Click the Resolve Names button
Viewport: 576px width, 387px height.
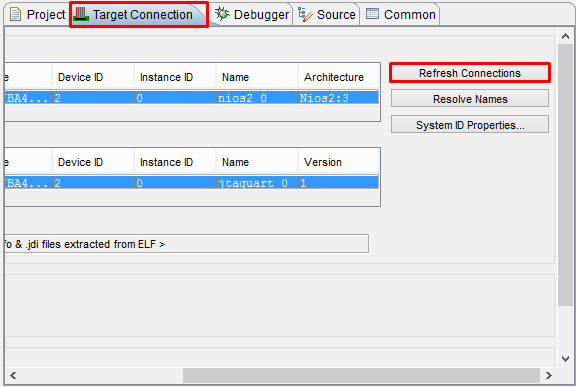tap(470, 99)
